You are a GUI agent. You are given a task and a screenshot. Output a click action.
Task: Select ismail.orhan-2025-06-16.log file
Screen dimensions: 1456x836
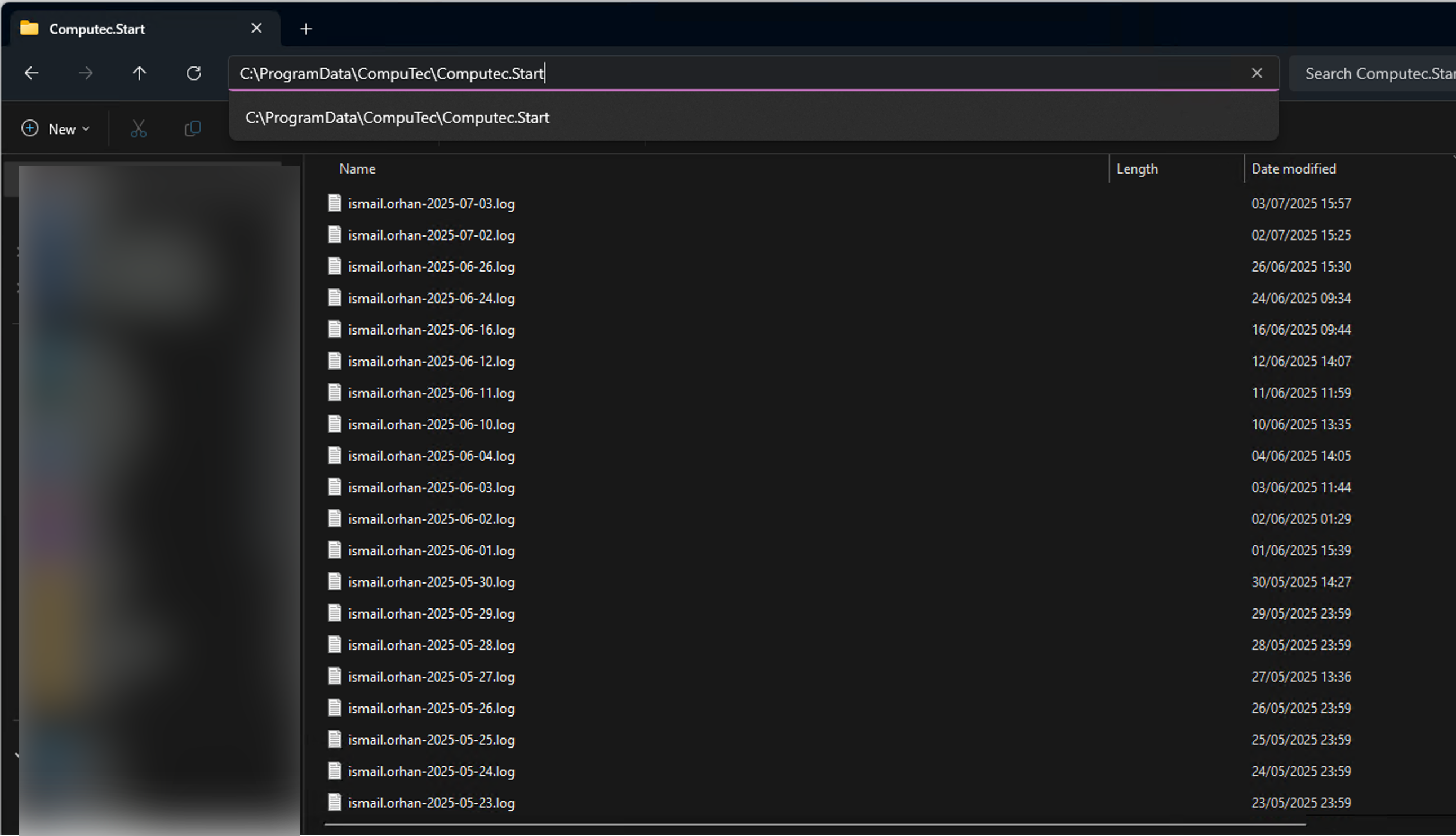click(431, 330)
